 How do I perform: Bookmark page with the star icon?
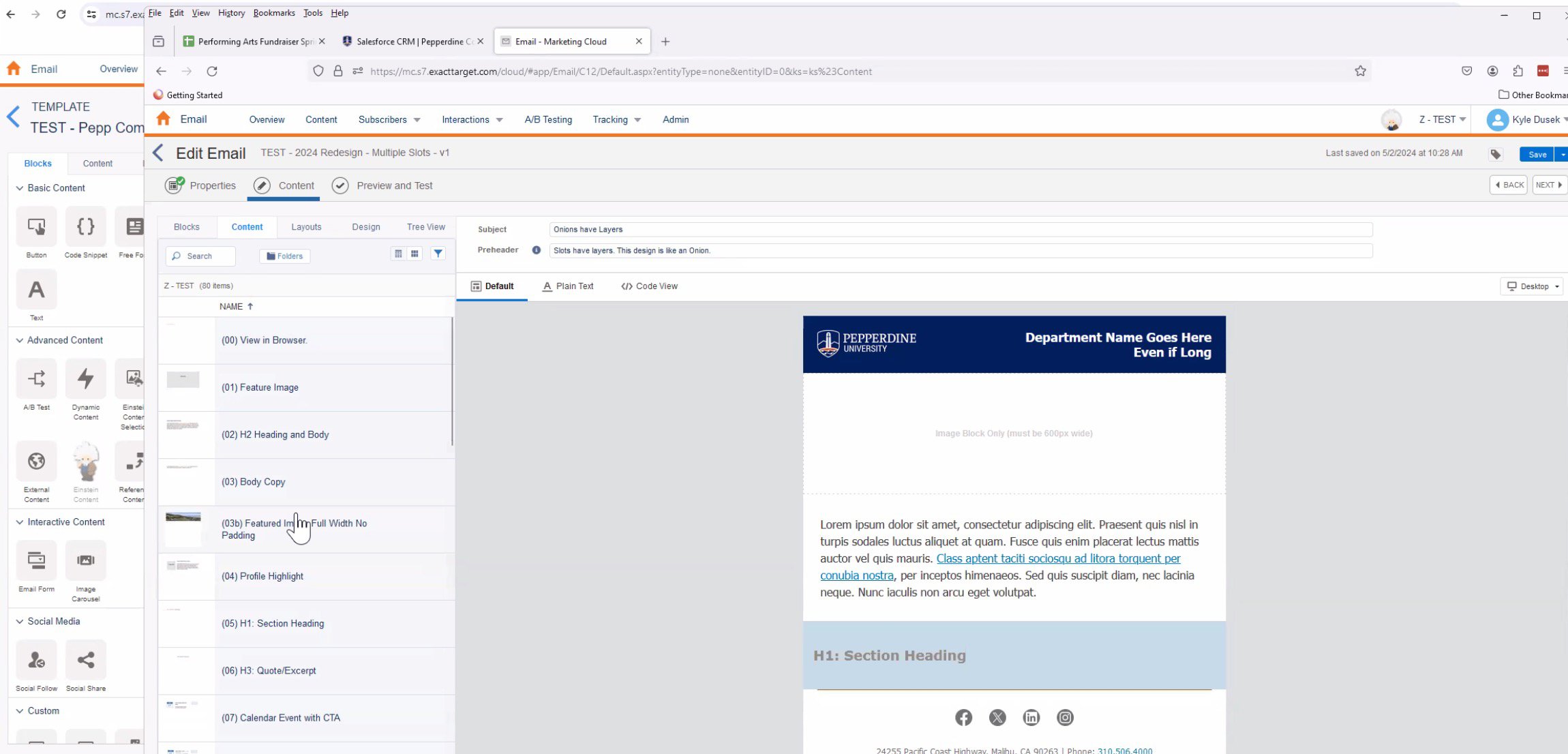pos(1360,71)
